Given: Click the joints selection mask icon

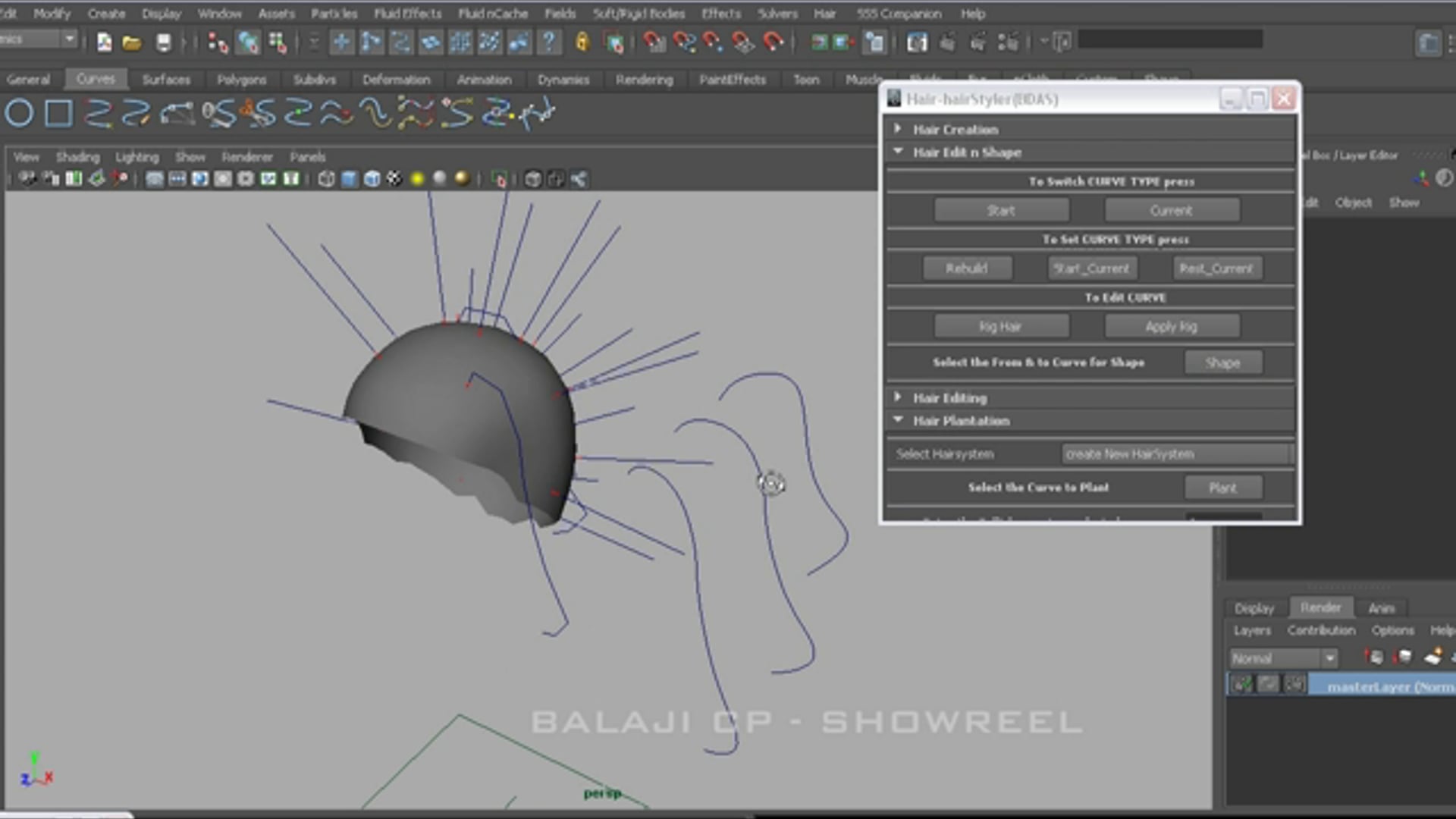Looking at the screenshot, I should tap(371, 42).
